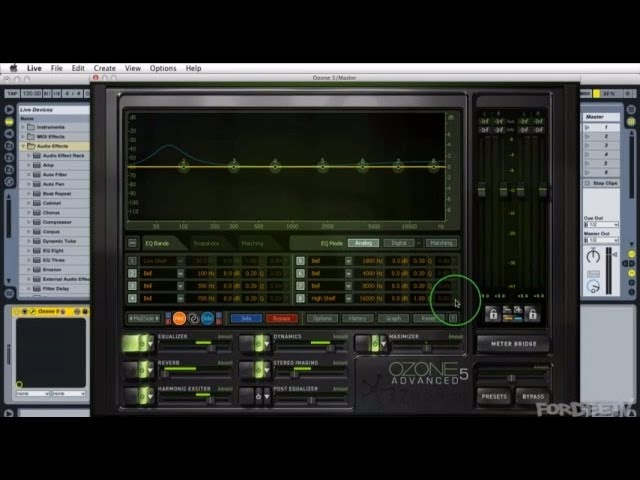640x480 pixels.
Task: Open filter type dropdown for band 2
Action: [180, 273]
